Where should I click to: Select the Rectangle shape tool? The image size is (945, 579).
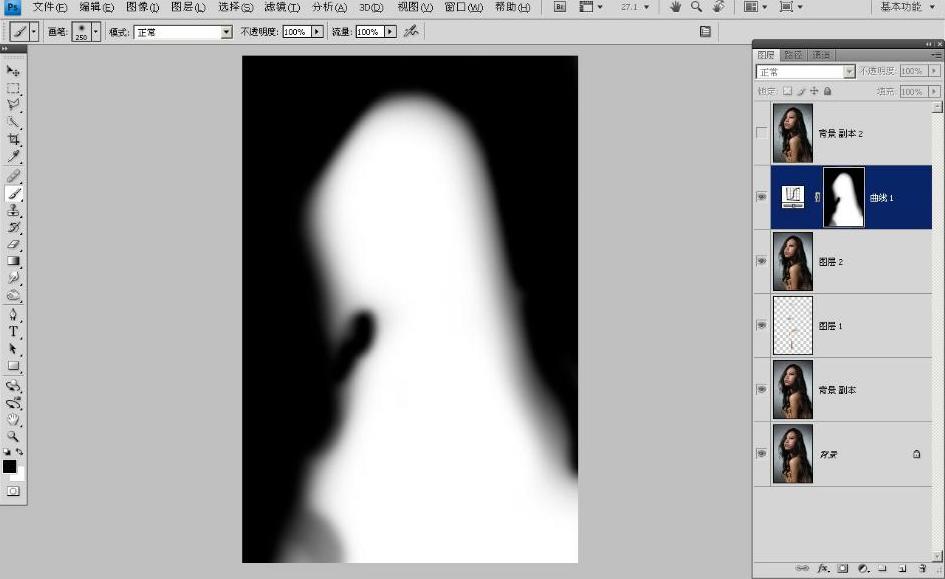pyautogui.click(x=13, y=366)
